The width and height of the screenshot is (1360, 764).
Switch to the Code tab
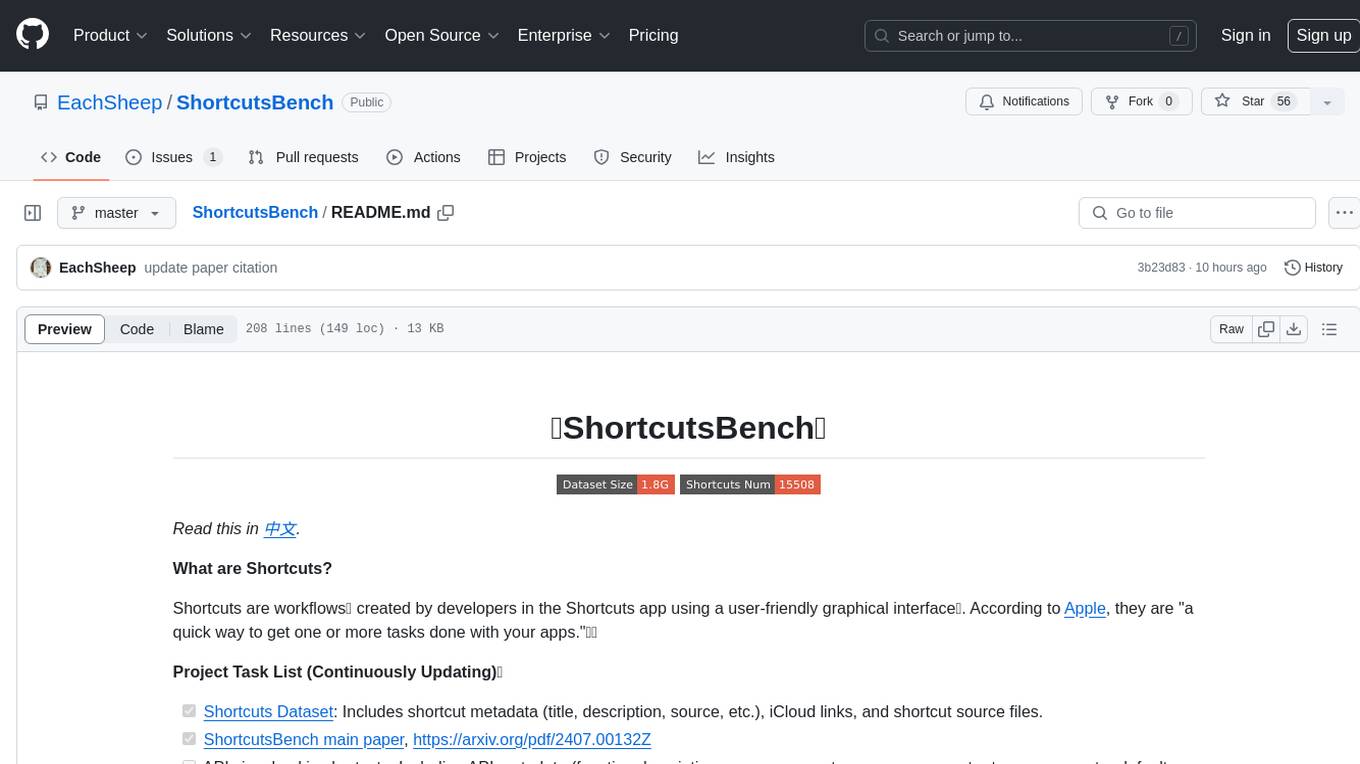pyautogui.click(x=70, y=157)
